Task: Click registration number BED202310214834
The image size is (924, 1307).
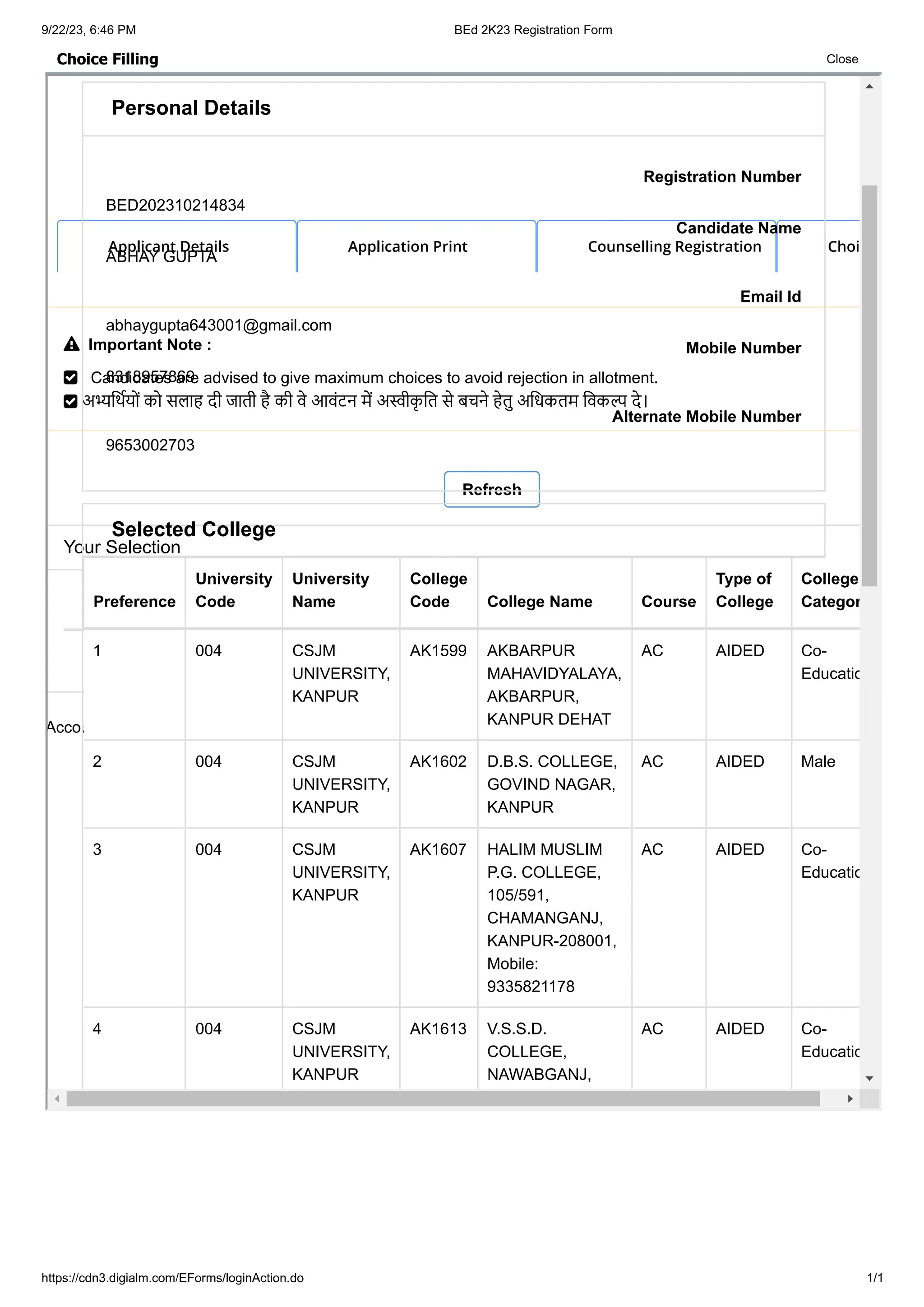Action: click(x=175, y=205)
